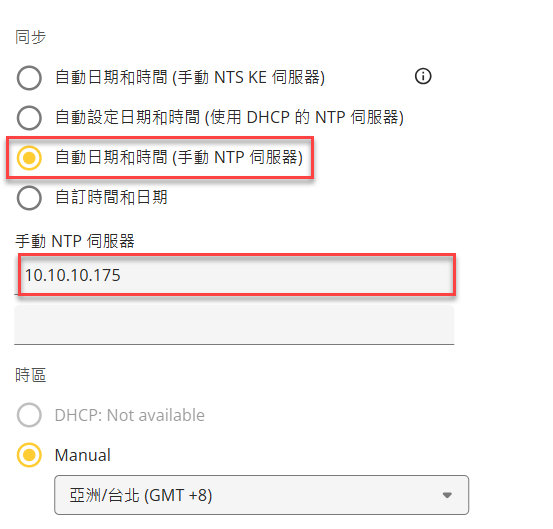Viewport: 553px width, 529px height.
Task: Select the DHCP NTP server radio button
Action: point(29,117)
